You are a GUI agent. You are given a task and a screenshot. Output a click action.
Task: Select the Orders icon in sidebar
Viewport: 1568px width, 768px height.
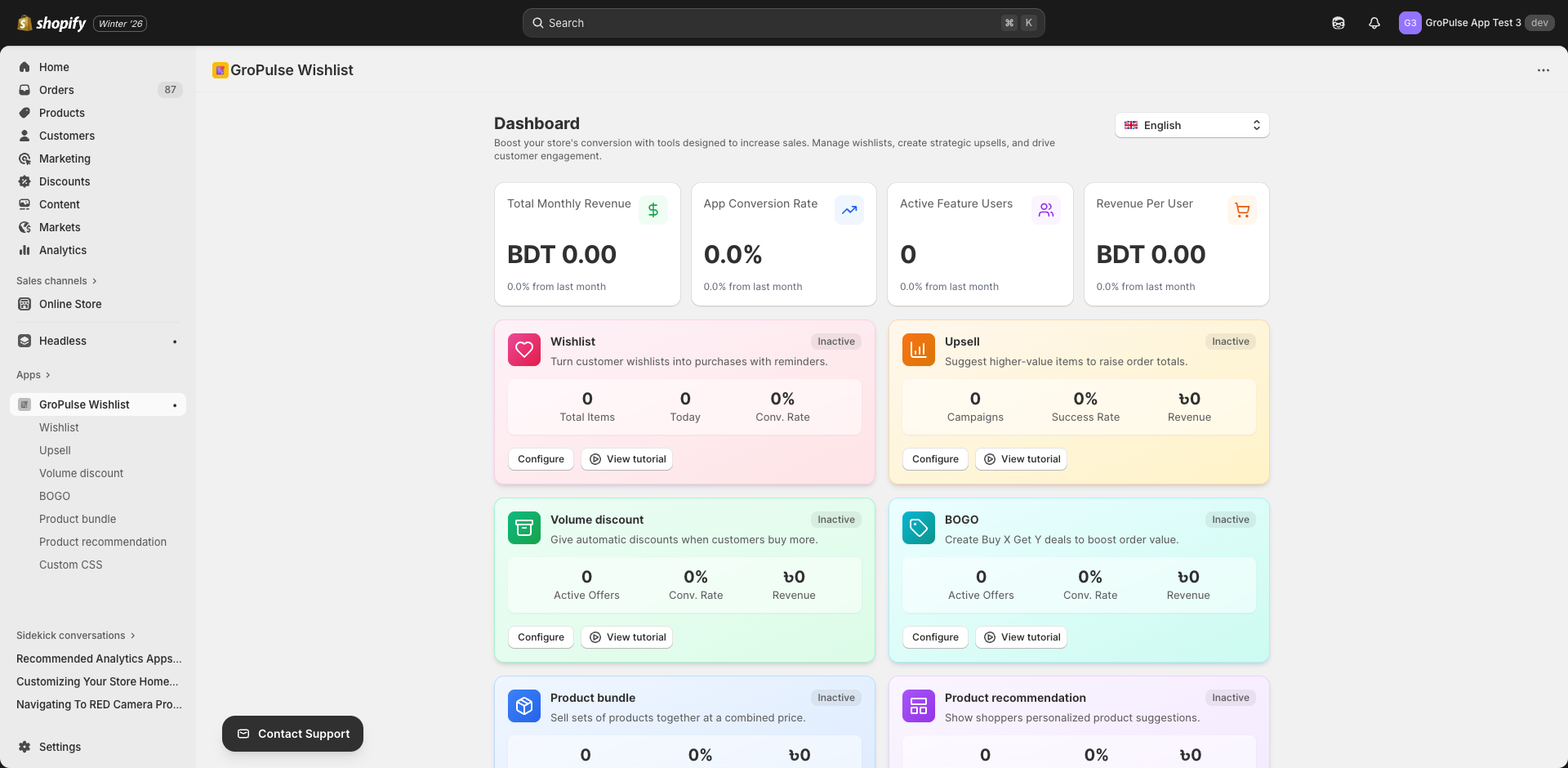coord(25,90)
